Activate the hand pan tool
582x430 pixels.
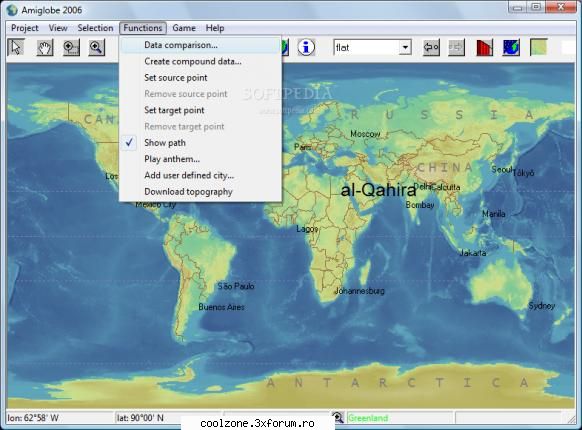(45, 48)
